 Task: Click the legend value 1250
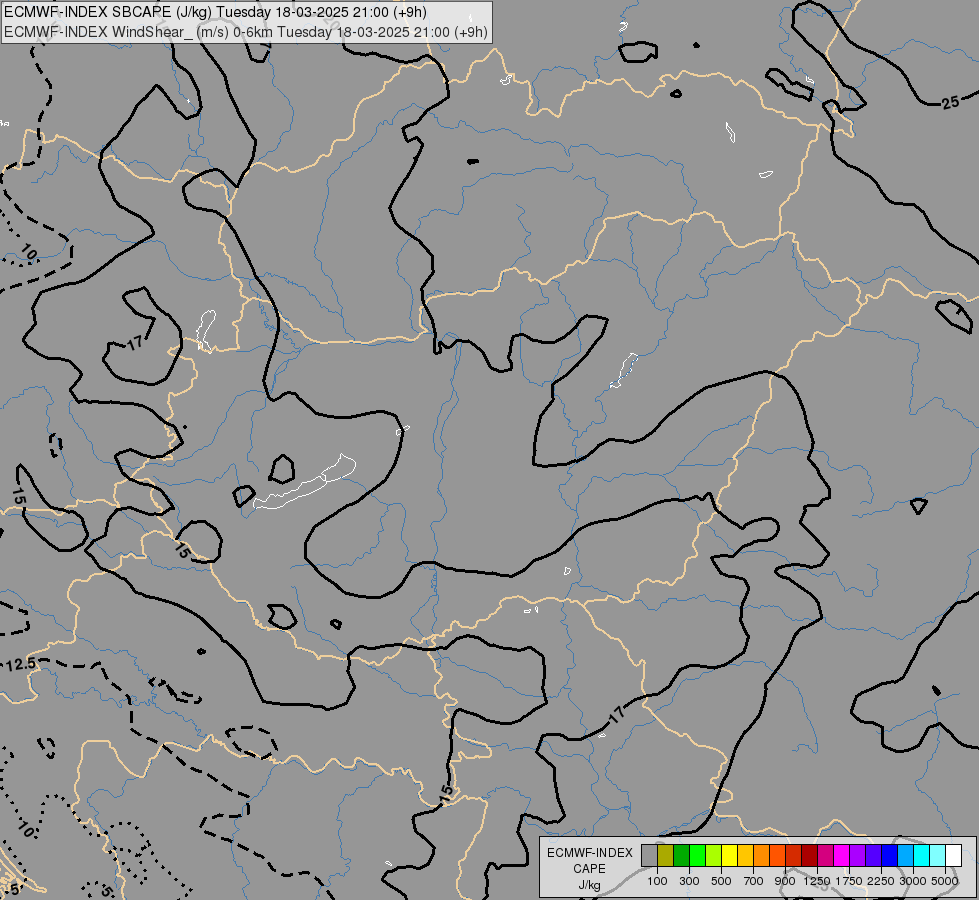click(x=817, y=881)
